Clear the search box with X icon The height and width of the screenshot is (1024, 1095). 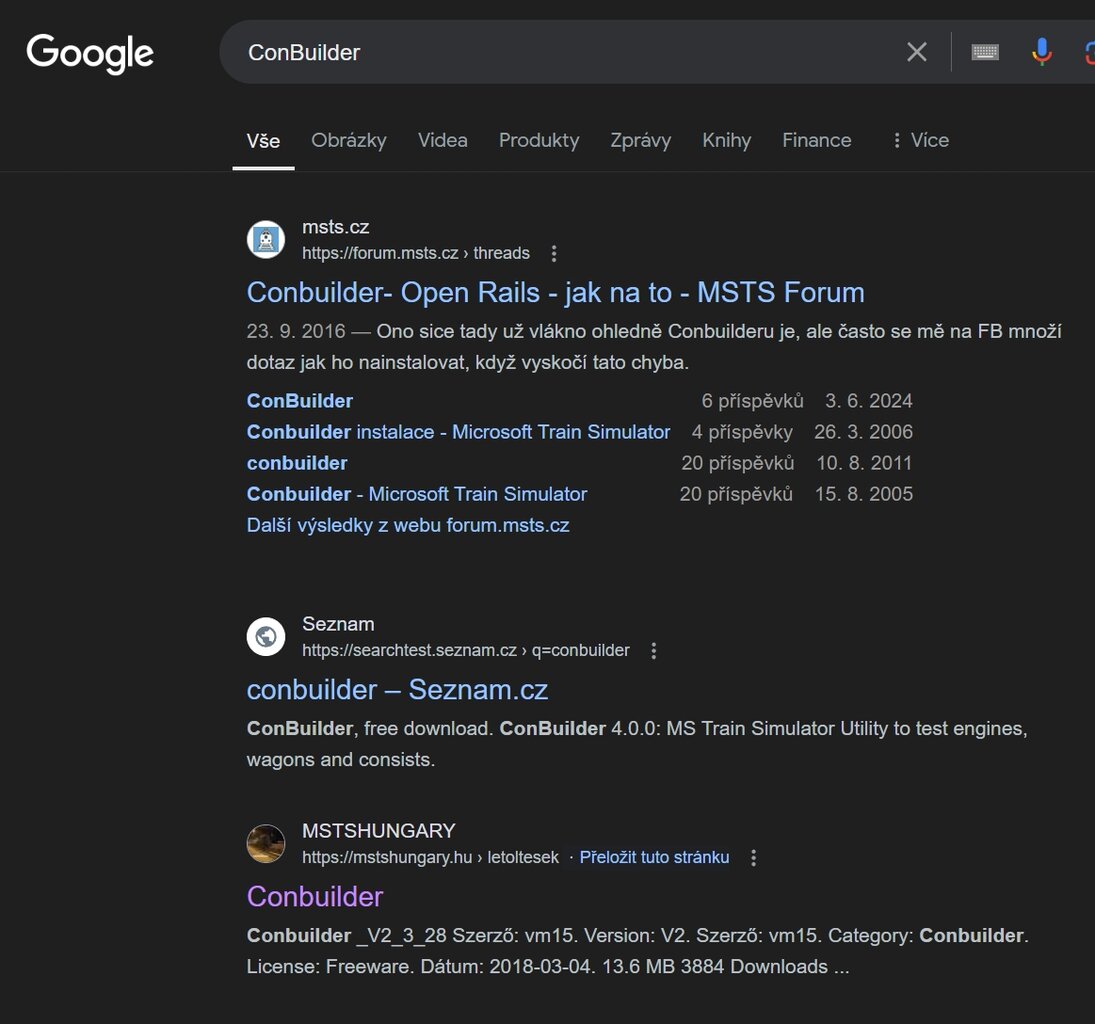[x=916, y=52]
